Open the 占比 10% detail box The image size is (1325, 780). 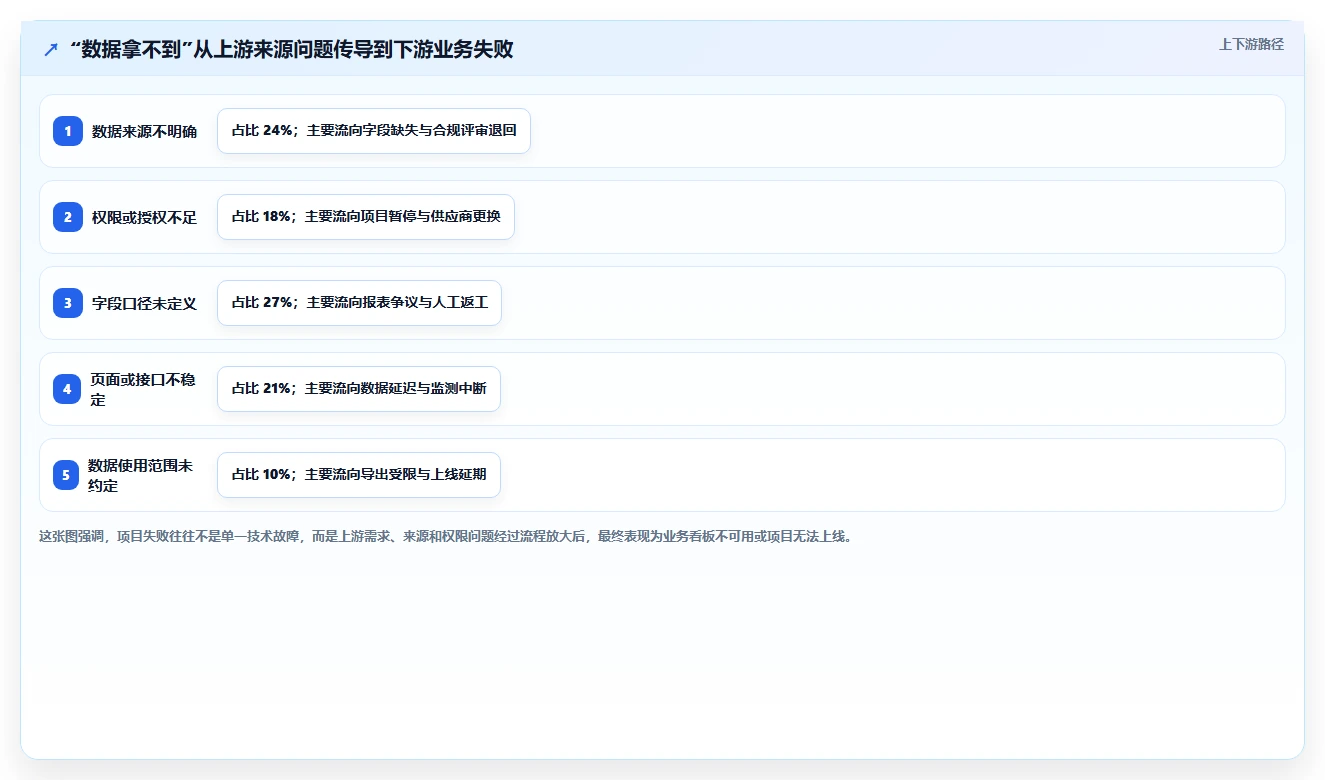[359, 475]
